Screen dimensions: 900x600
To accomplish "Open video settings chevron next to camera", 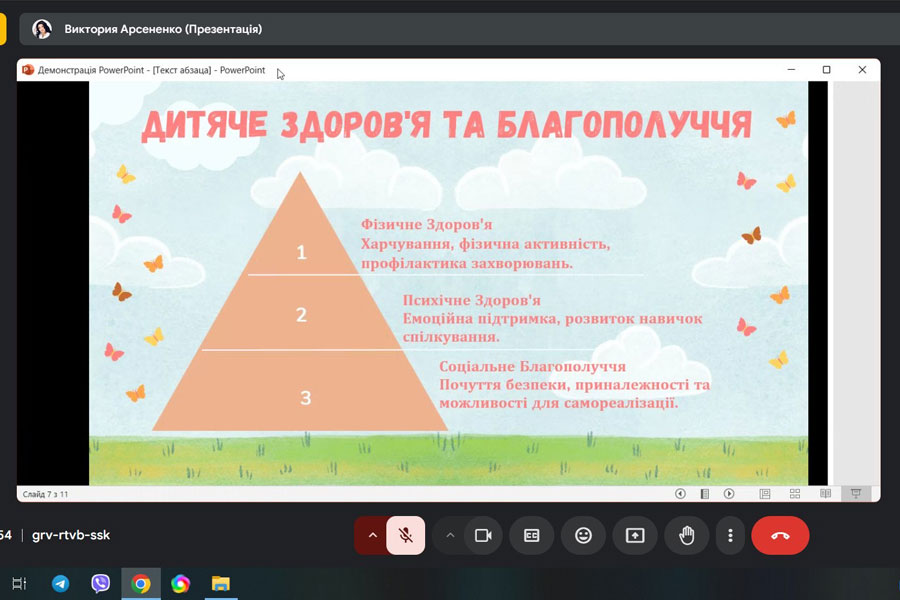I will [x=451, y=535].
